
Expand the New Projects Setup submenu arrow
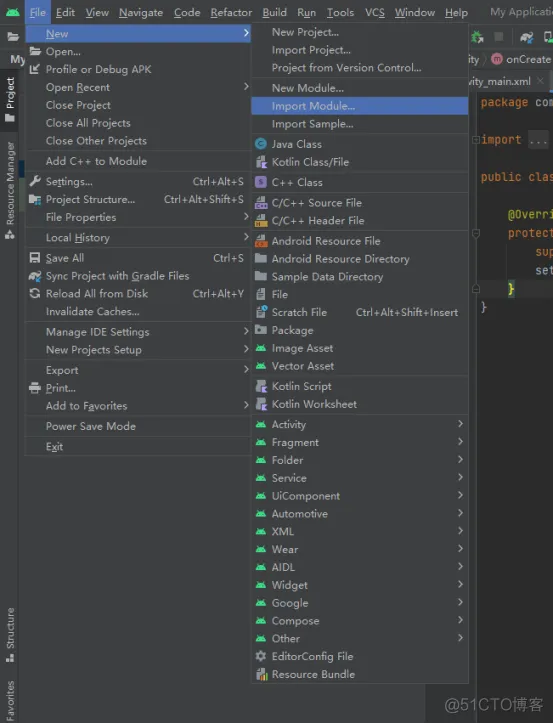pos(246,349)
